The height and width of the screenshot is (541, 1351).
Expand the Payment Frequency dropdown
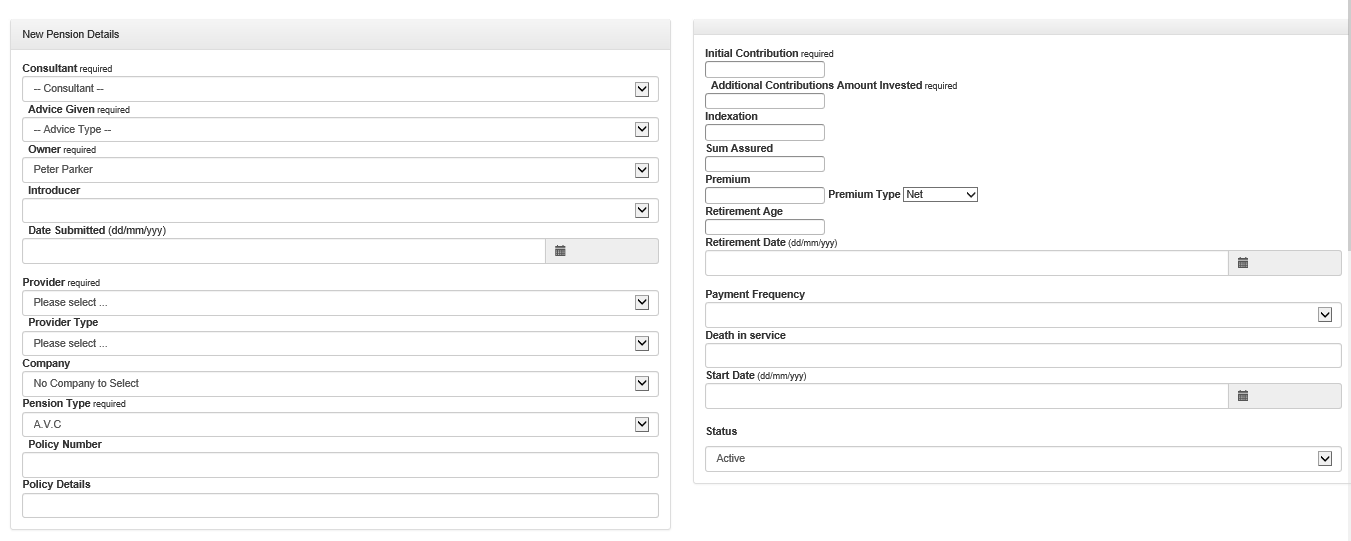point(1023,315)
